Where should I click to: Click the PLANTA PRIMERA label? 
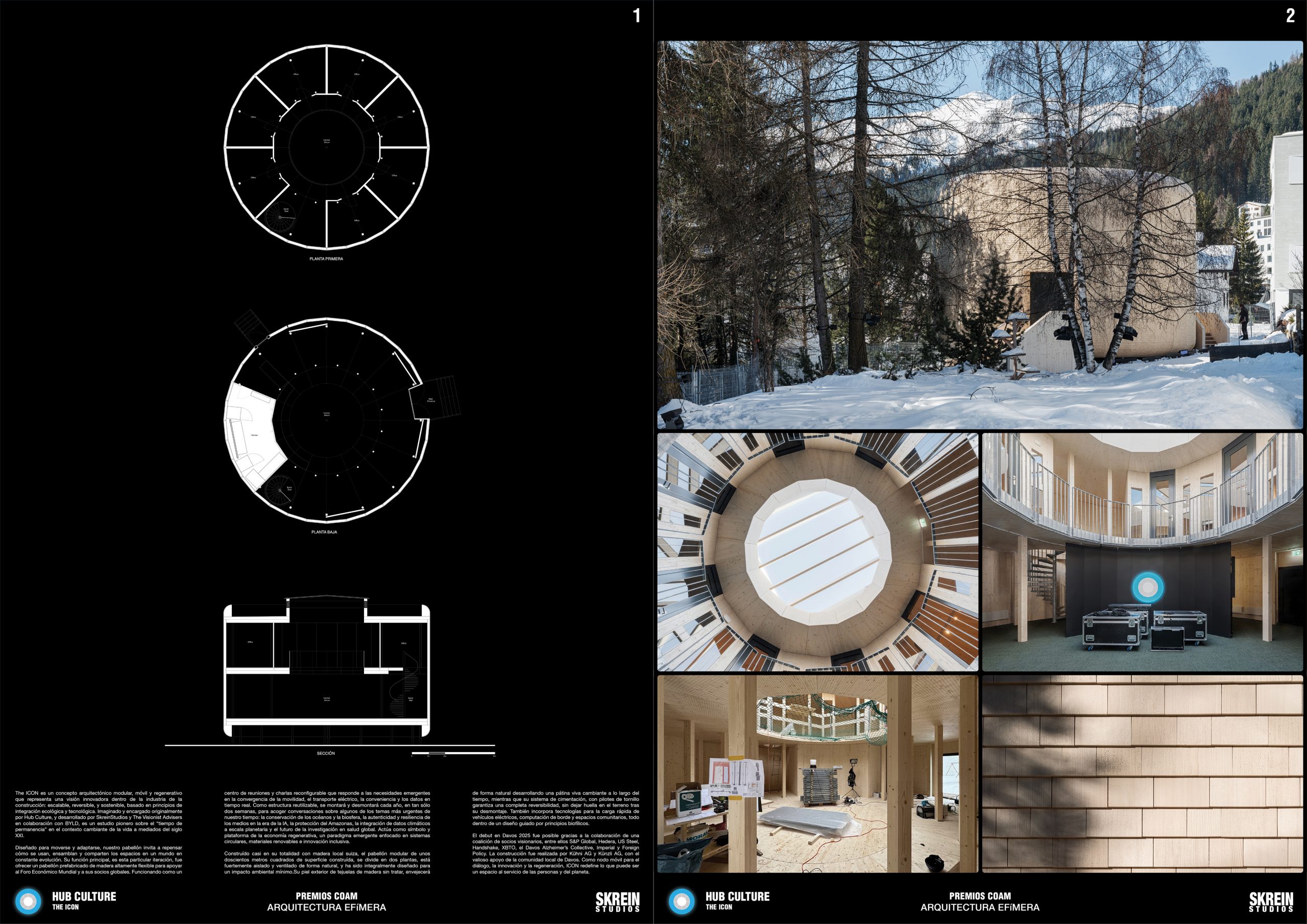326,258
